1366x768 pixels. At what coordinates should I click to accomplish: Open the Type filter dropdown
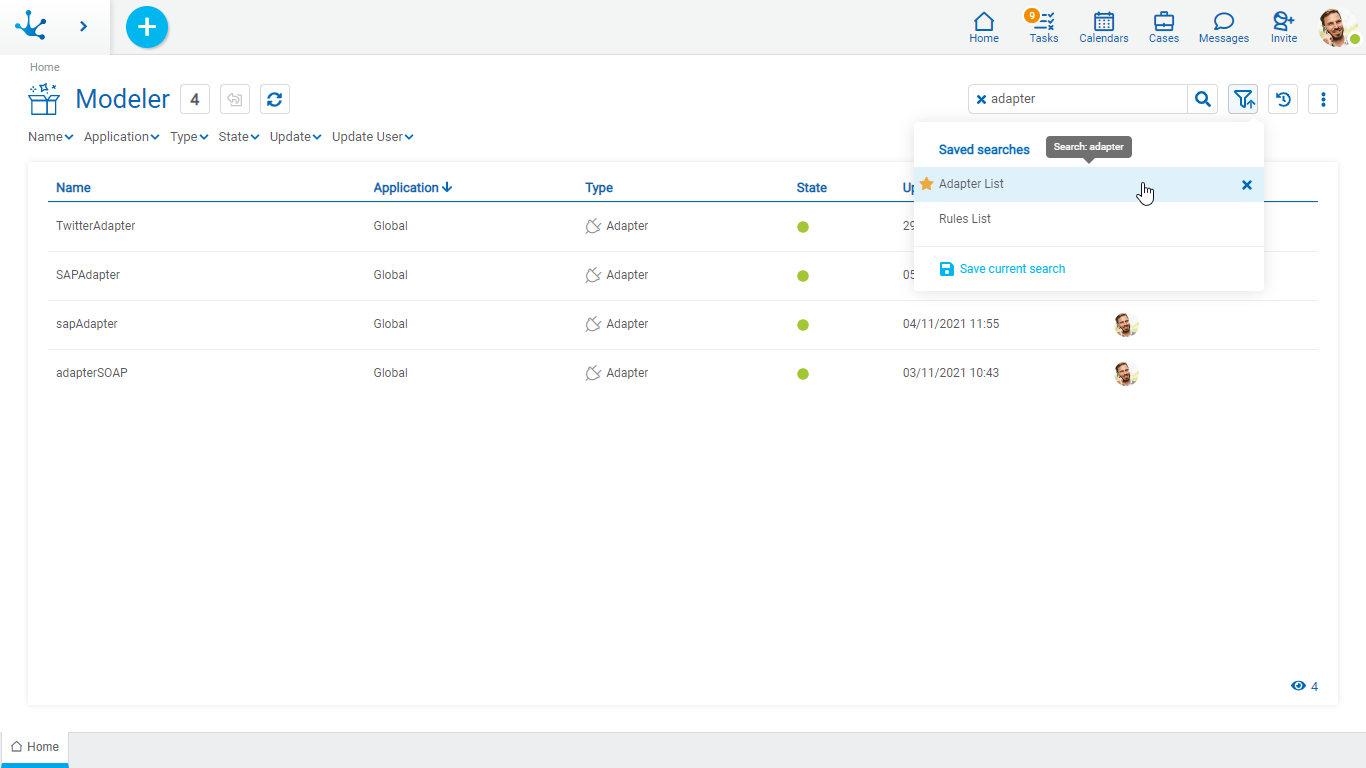189,137
